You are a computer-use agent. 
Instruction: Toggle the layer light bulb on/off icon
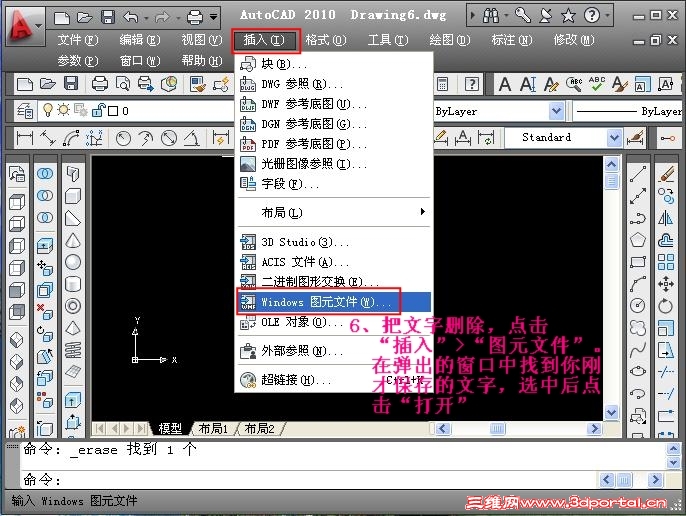[47, 110]
